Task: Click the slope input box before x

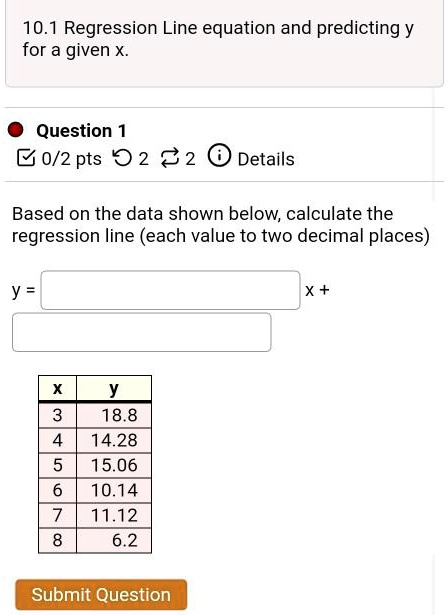Action: 171,290
